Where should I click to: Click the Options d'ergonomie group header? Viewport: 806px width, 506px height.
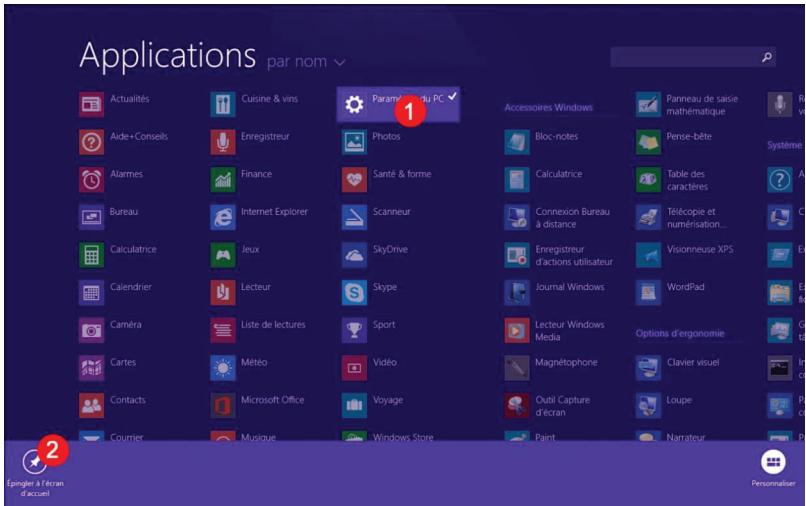[679, 333]
